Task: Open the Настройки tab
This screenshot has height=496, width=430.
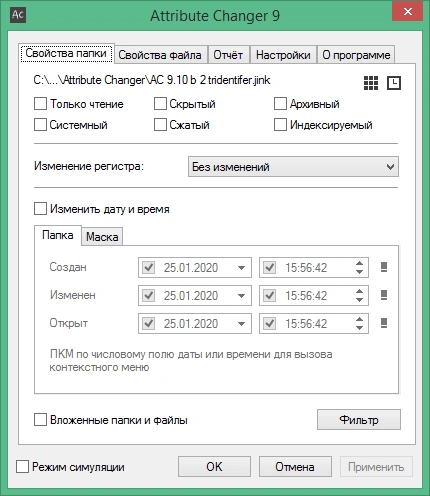Action: click(283, 55)
